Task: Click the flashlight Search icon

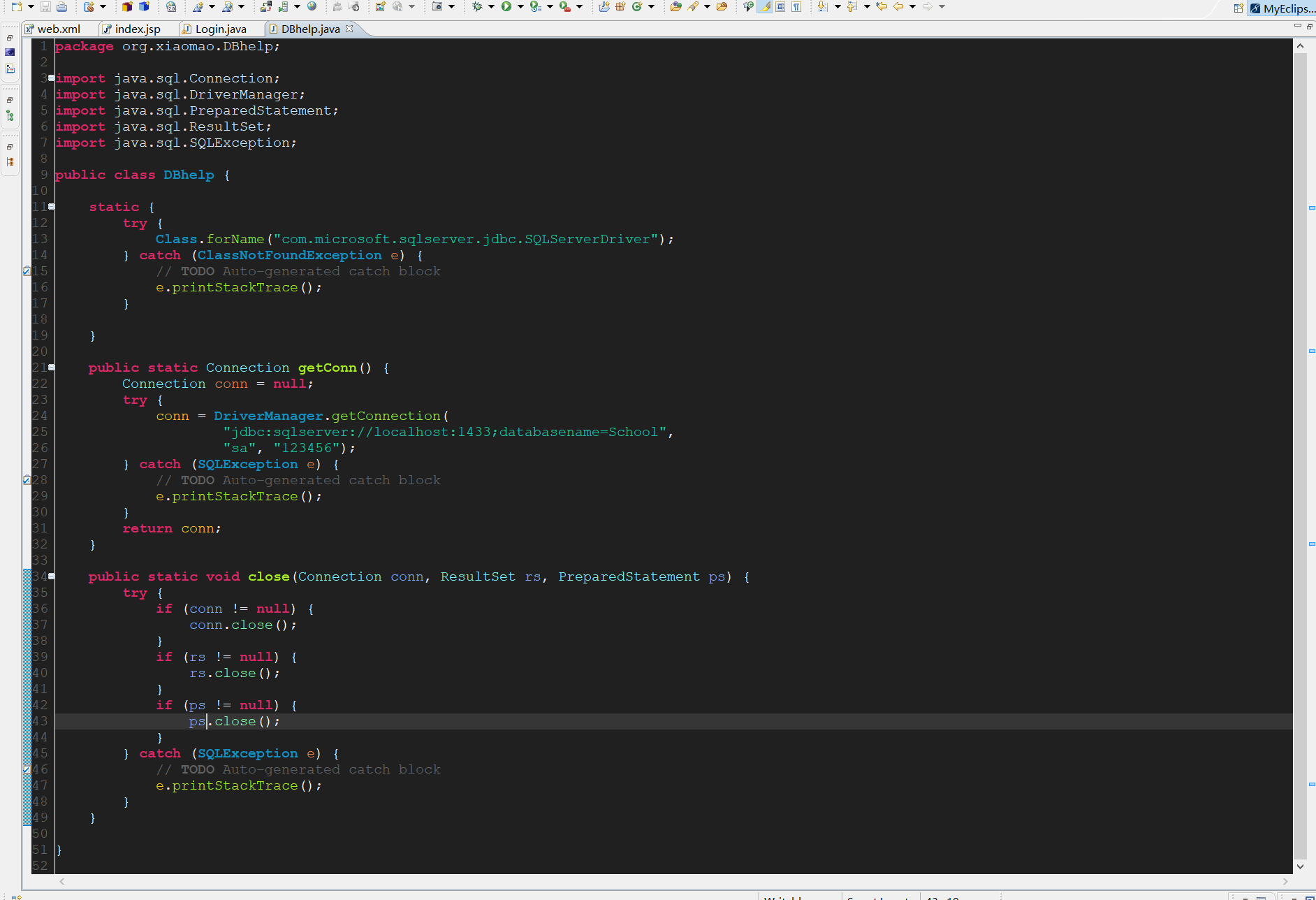Action: point(693,7)
